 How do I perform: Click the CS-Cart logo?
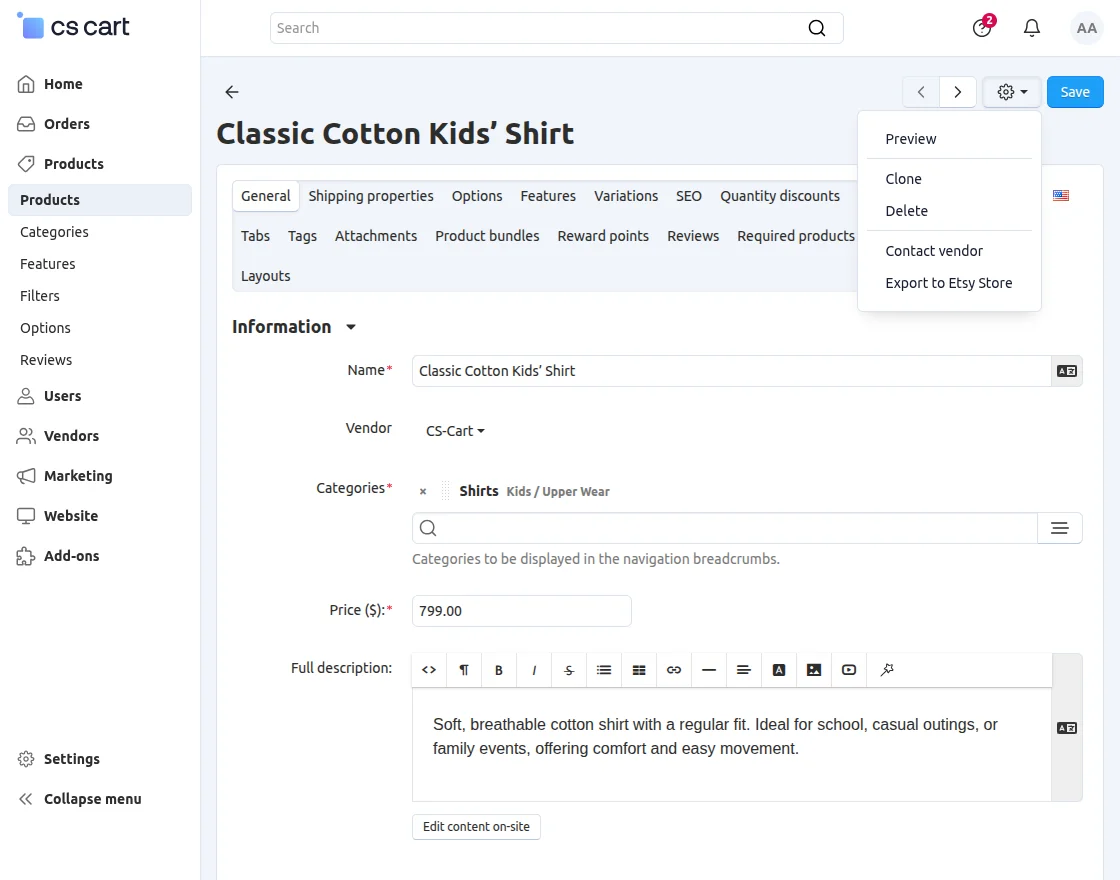74,26
